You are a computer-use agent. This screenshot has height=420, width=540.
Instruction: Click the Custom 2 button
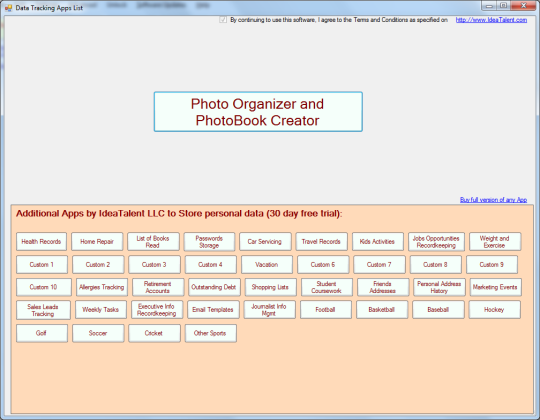[98, 264]
